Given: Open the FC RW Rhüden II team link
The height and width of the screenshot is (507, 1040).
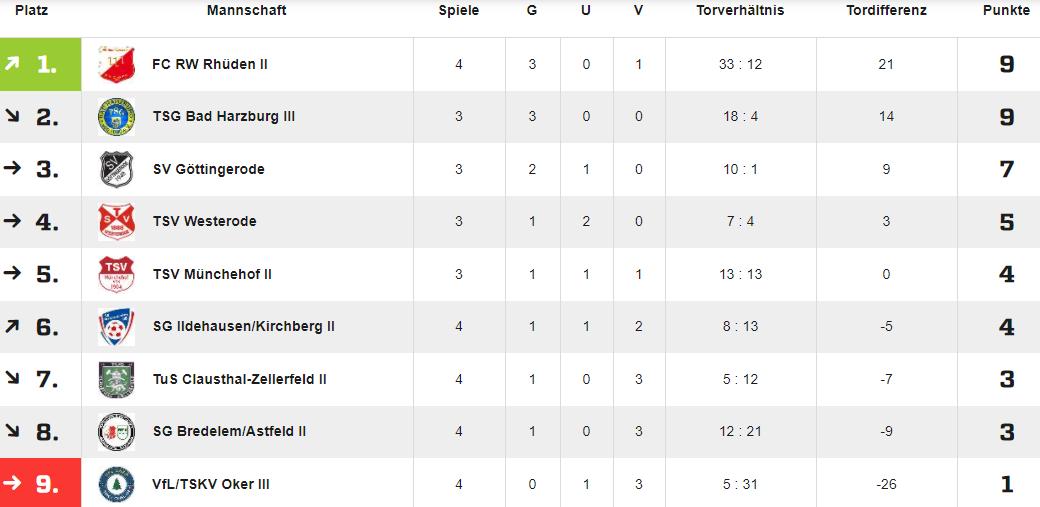Looking at the screenshot, I should (x=210, y=64).
